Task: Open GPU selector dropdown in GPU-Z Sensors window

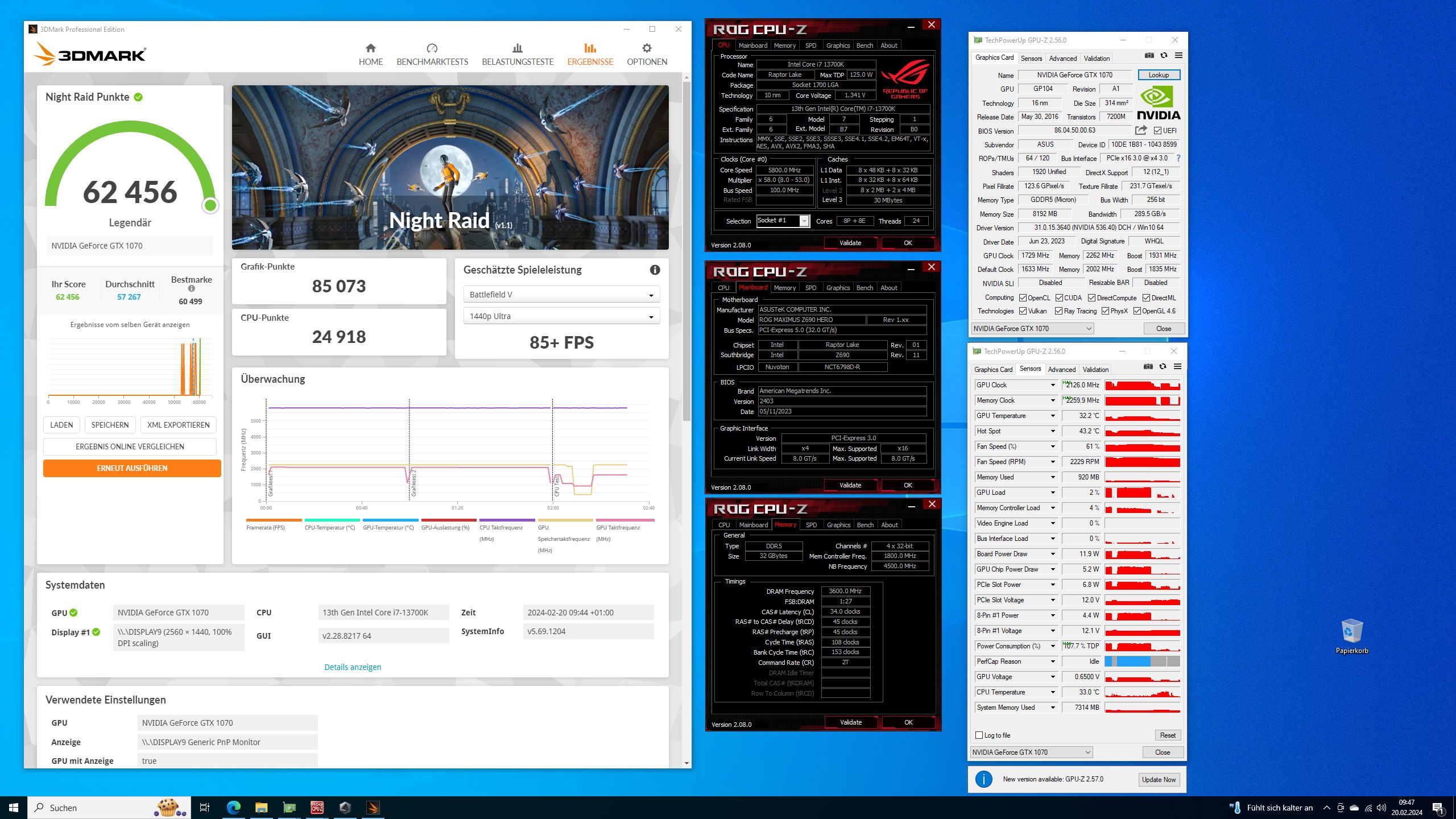Action: point(1031,752)
